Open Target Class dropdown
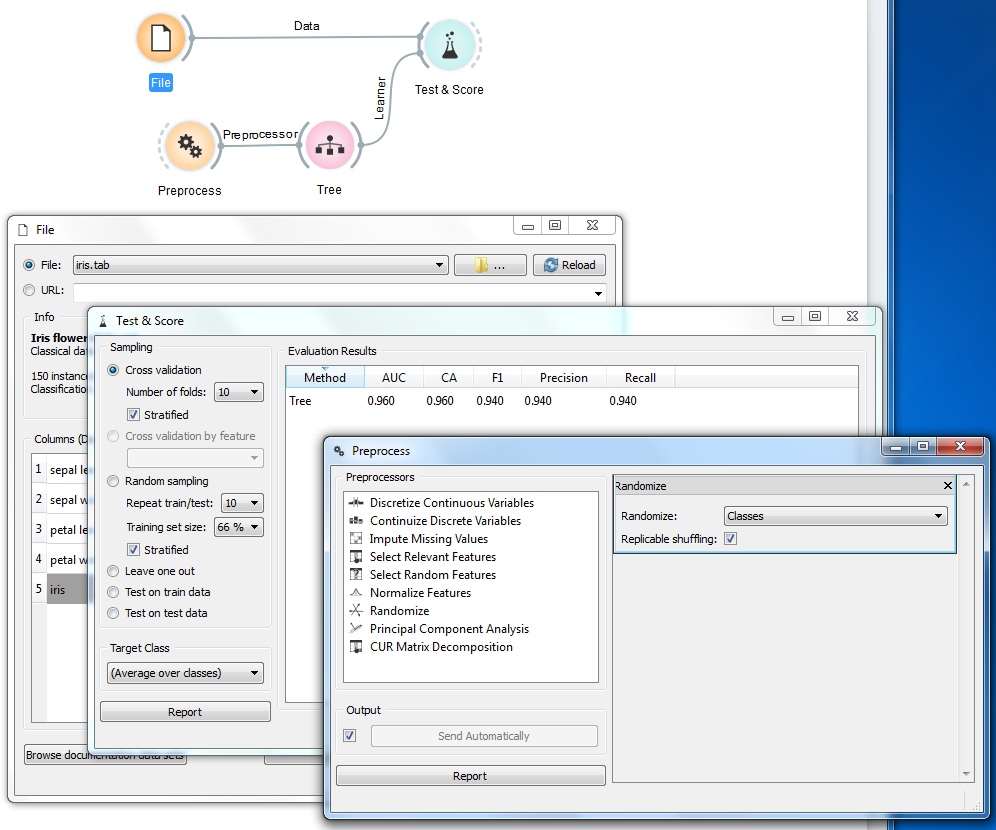Viewport: 996px width, 830px height. pos(185,673)
